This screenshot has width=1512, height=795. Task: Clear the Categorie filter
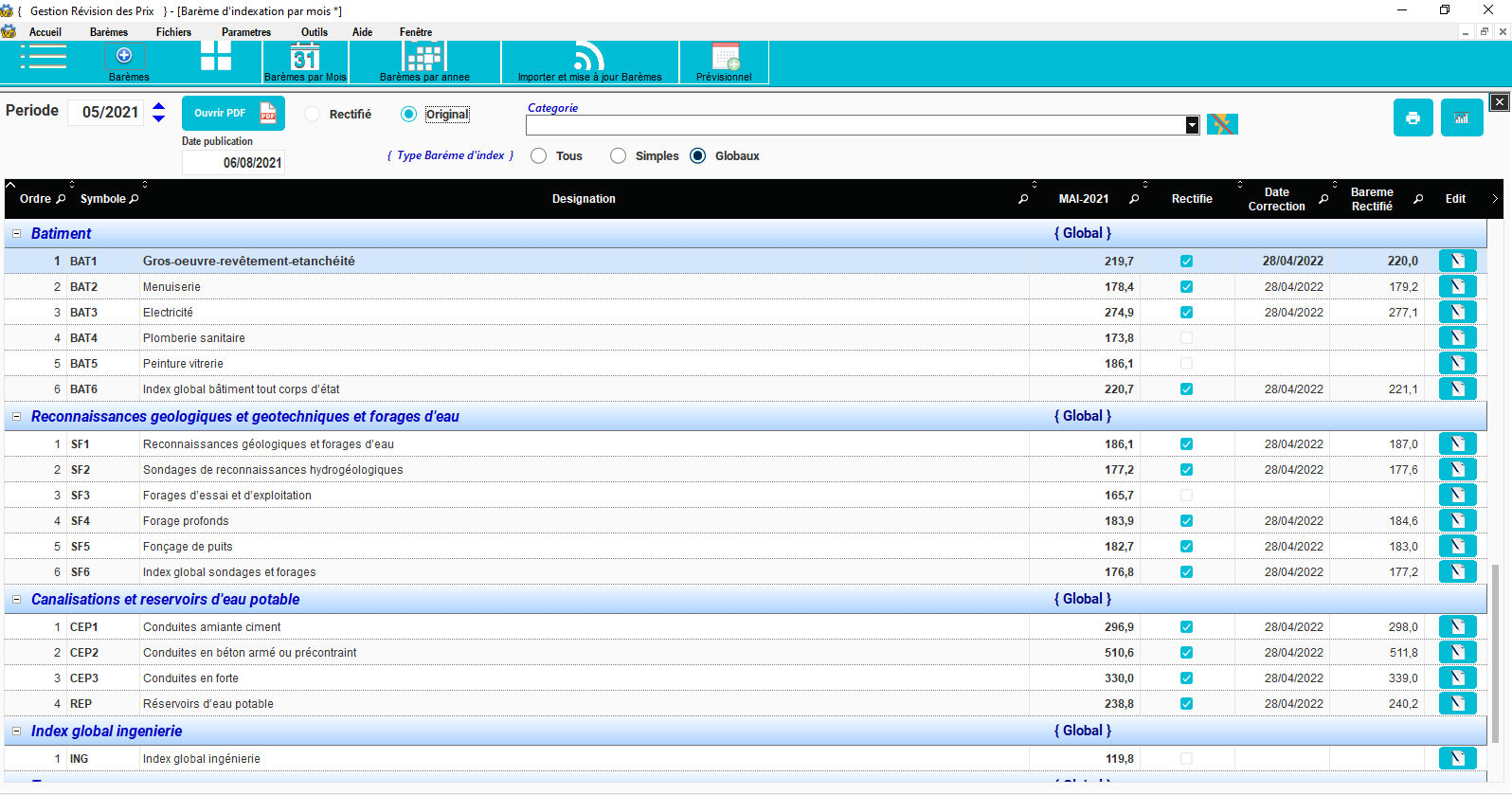[1222, 124]
